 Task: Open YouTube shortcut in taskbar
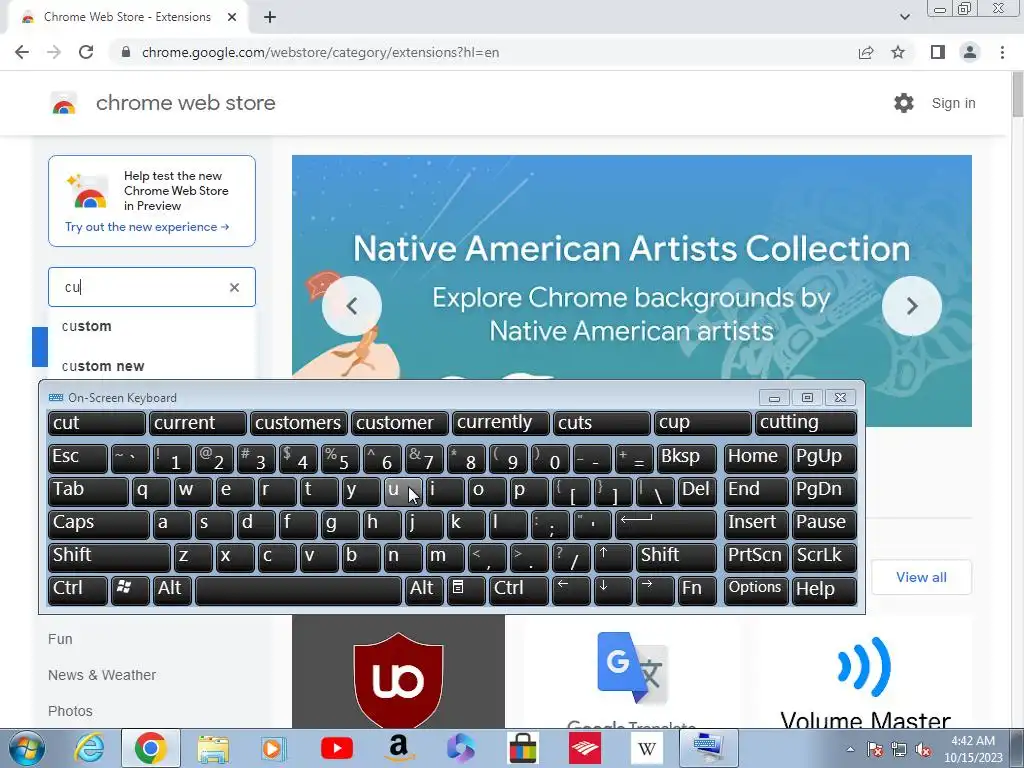(x=336, y=748)
